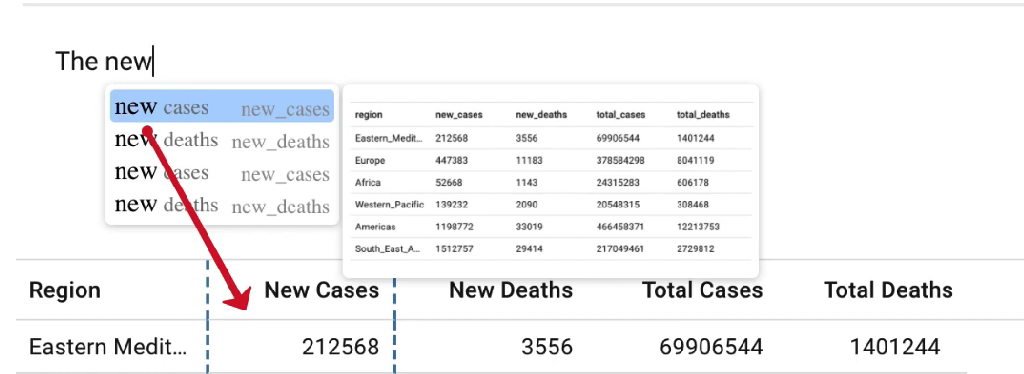1024x374 pixels.
Task: Click the Americas row in preview popup
Action: (x=551, y=226)
